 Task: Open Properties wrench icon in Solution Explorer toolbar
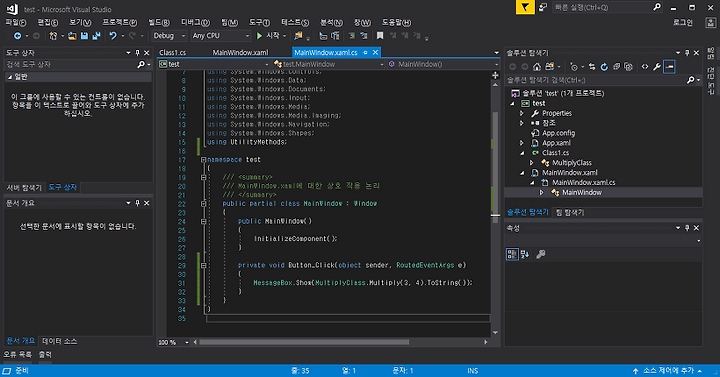657,67
